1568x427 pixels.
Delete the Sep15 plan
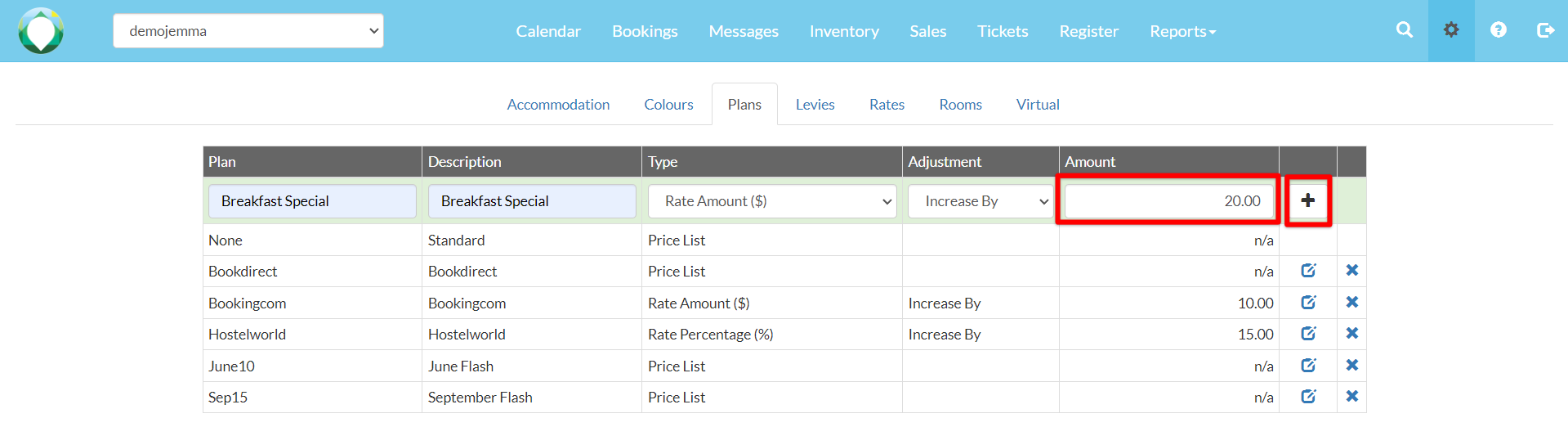click(x=1351, y=397)
